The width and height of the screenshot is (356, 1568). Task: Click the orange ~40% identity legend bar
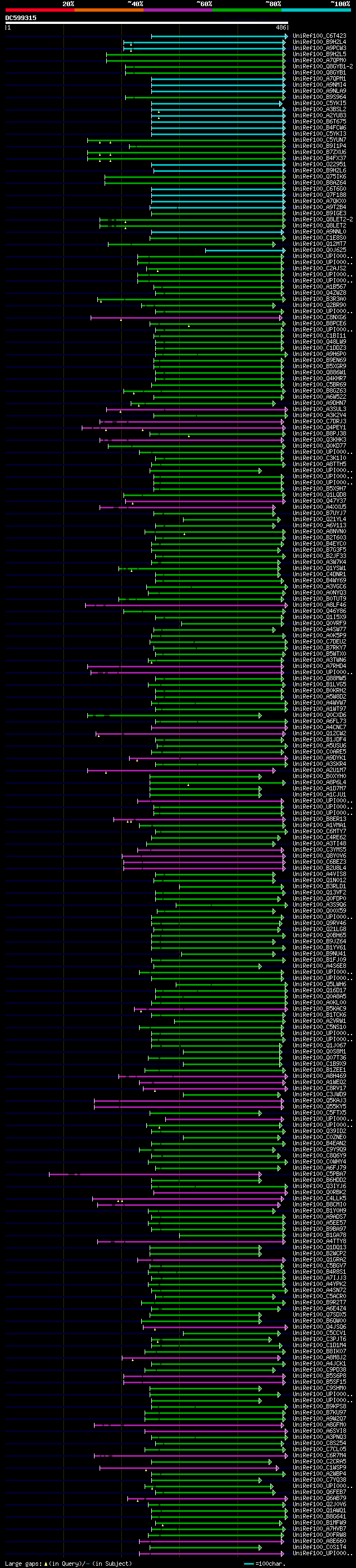pos(109,10)
